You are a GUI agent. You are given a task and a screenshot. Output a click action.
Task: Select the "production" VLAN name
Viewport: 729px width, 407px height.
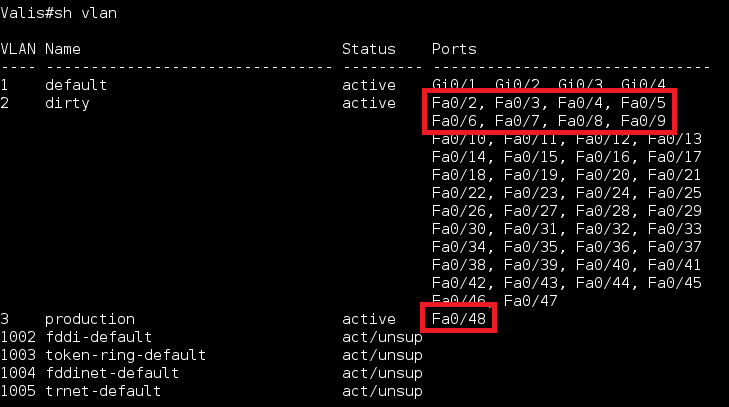[90, 319]
